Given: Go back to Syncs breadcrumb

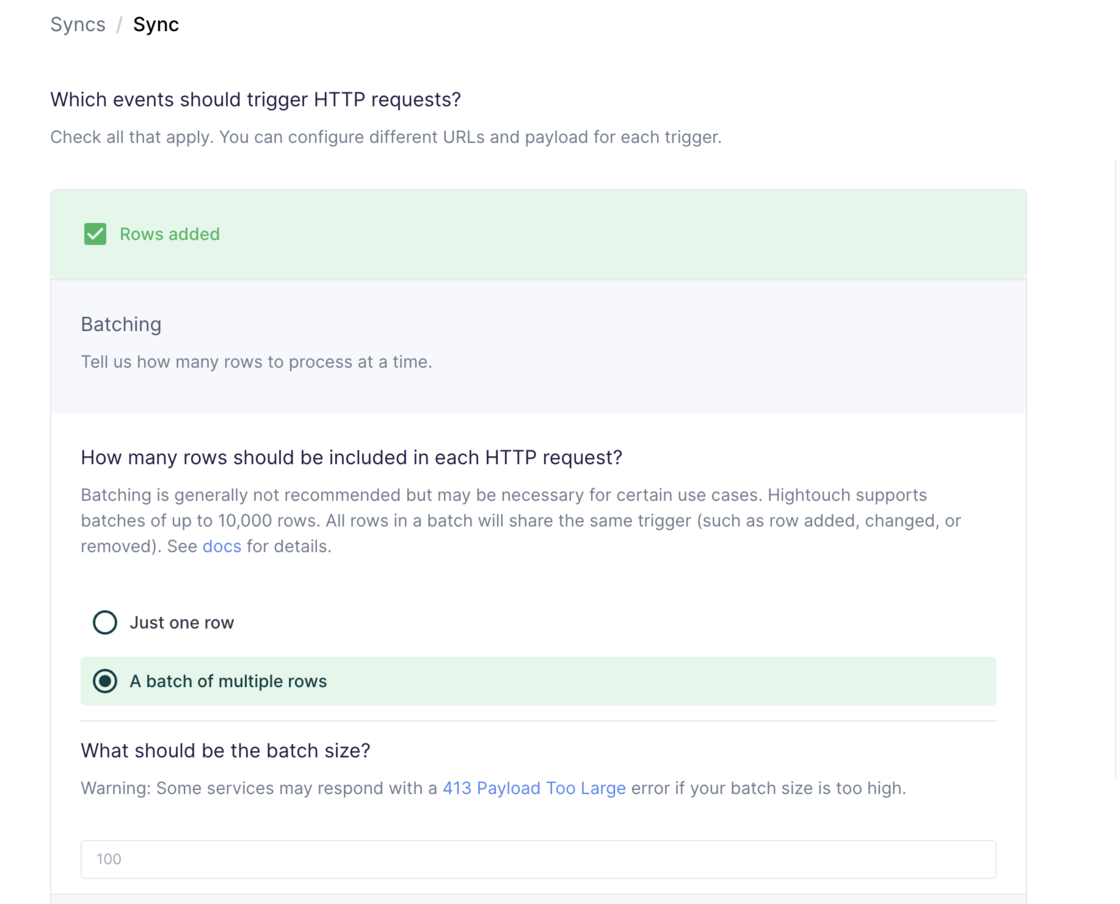Looking at the screenshot, I should (77, 25).
